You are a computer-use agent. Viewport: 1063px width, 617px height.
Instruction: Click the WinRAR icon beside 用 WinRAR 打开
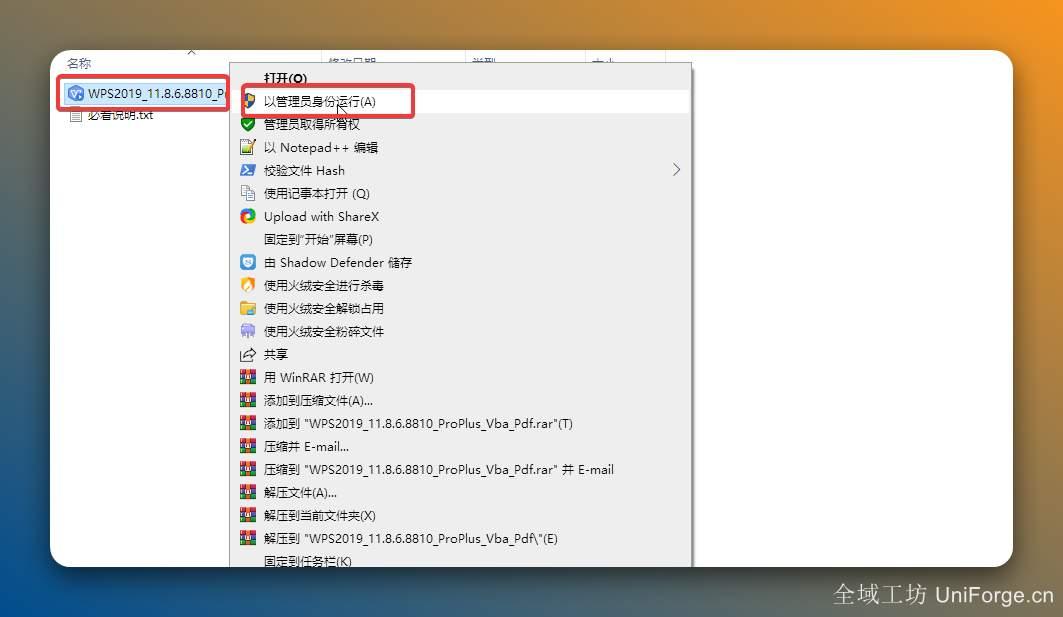pos(248,377)
